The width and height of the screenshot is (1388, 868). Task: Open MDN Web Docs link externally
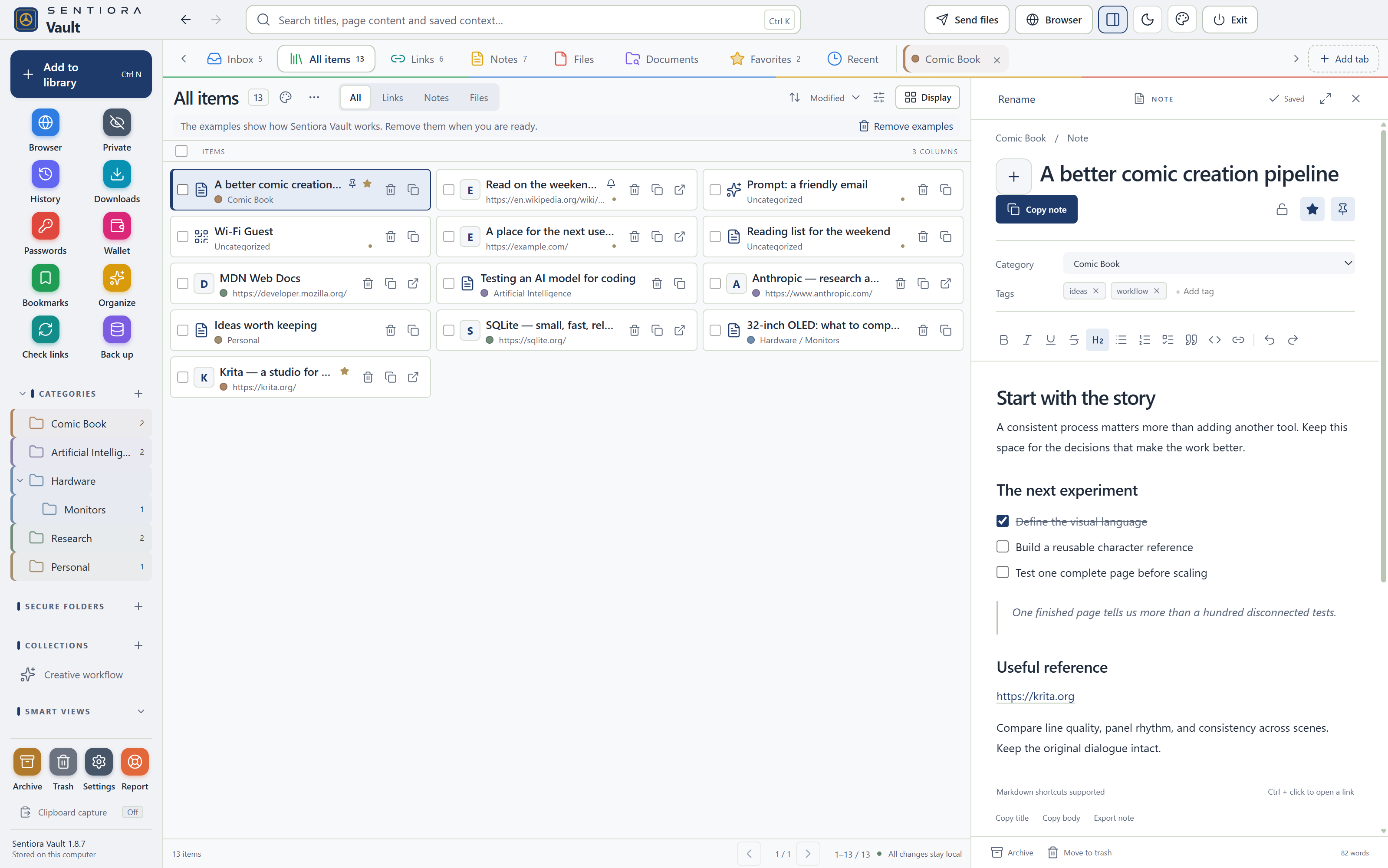tap(413, 283)
